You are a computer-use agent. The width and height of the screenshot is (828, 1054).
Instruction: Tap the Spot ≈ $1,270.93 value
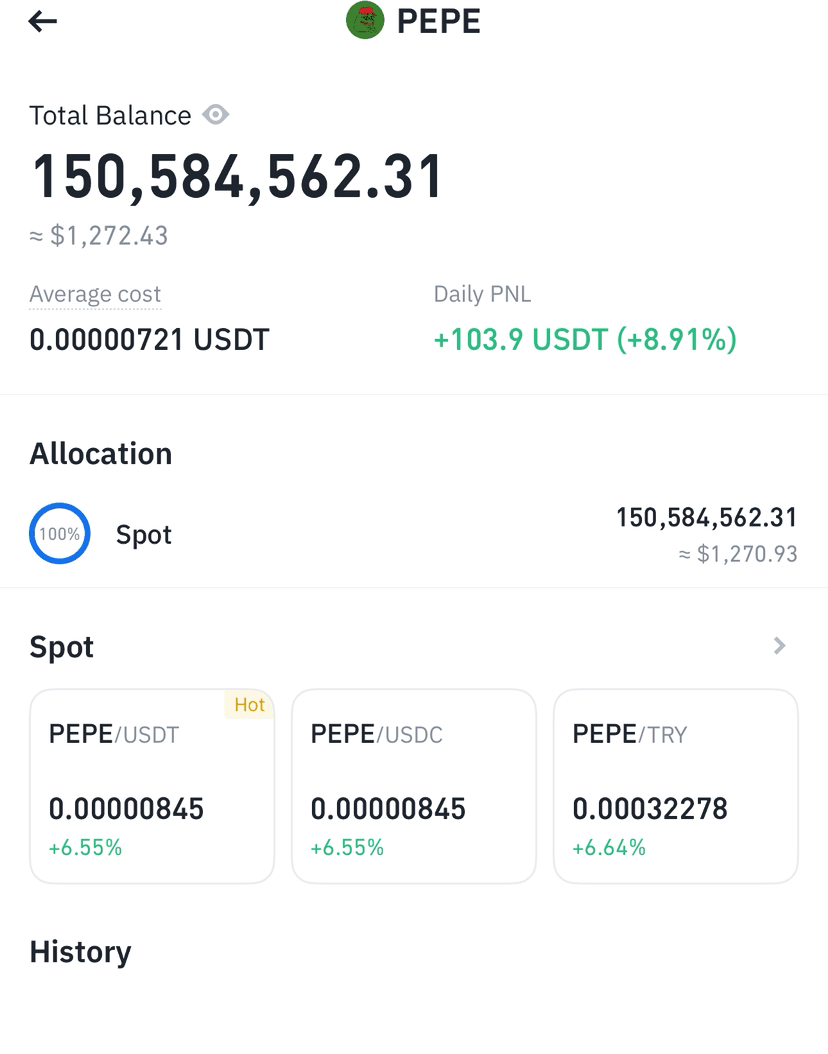point(738,554)
